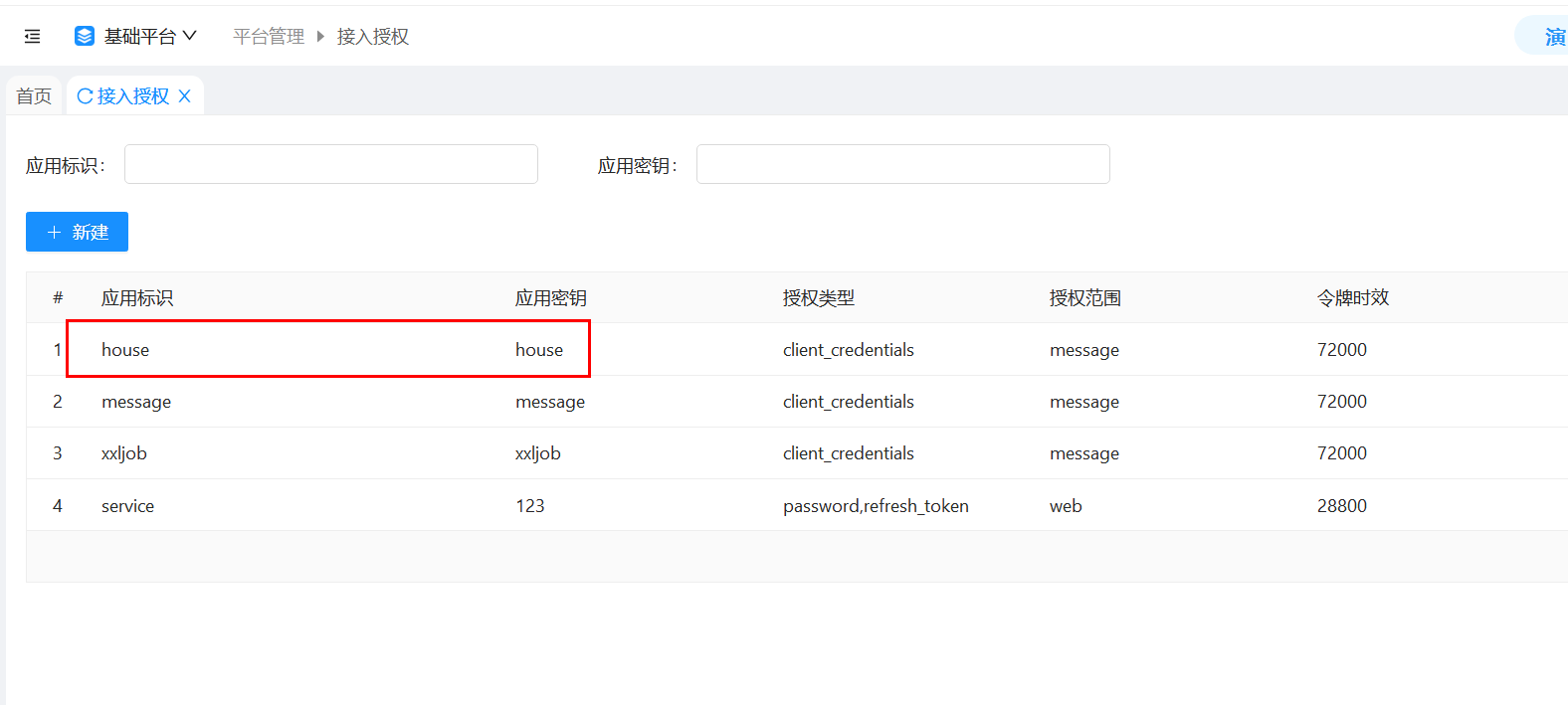The image size is (1568, 705).
Task: Collapse the sidebar menu hamburger icon
Action: click(x=32, y=37)
